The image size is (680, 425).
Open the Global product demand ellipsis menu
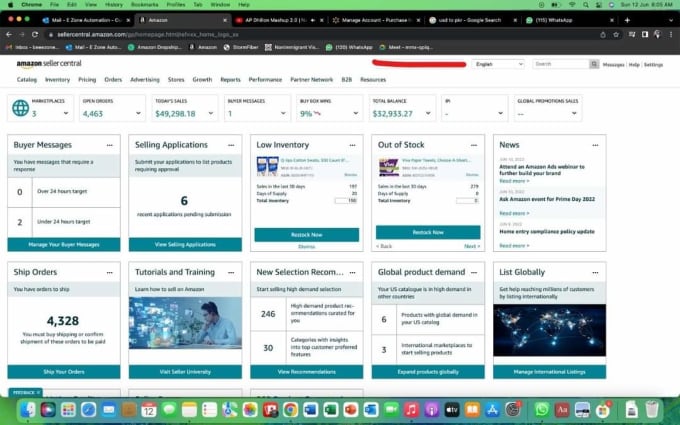pyautogui.click(x=474, y=272)
